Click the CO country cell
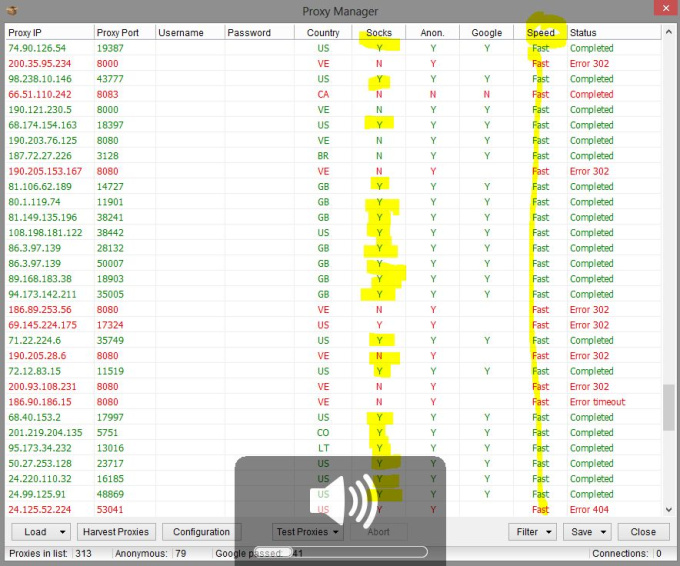680x566 pixels. 323,433
